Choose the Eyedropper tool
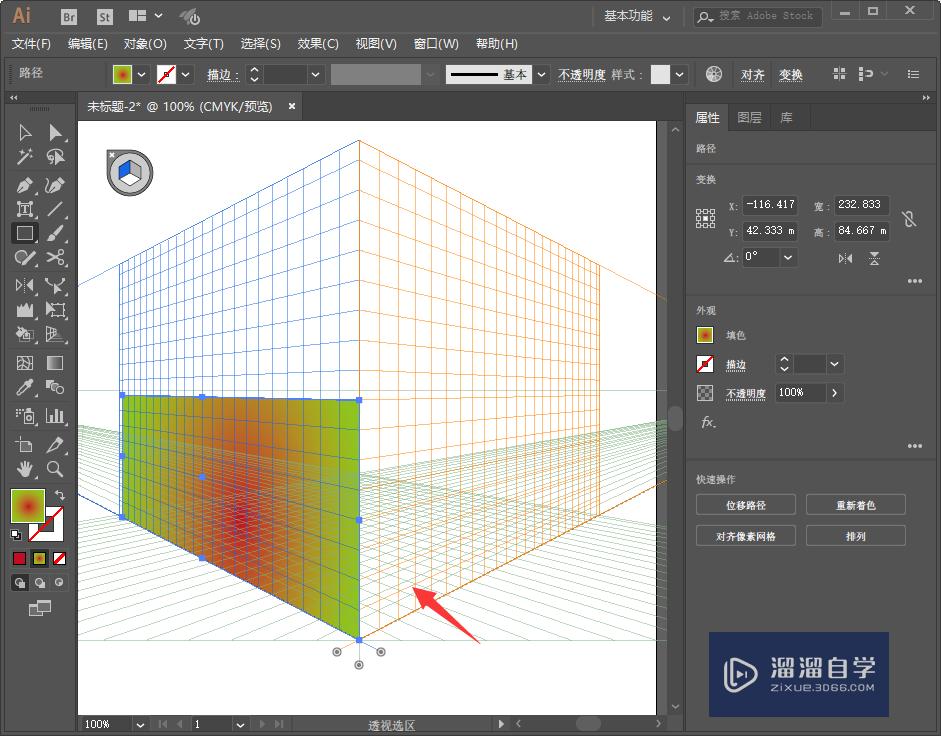Screen dimensions: 941x736 tap(25, 388)
